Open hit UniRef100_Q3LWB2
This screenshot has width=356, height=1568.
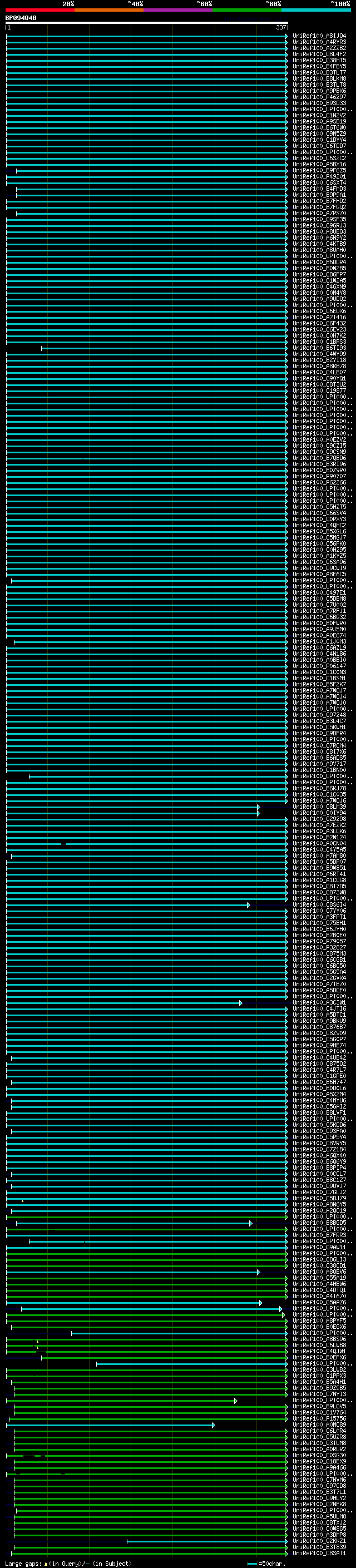coord(319,1370)
